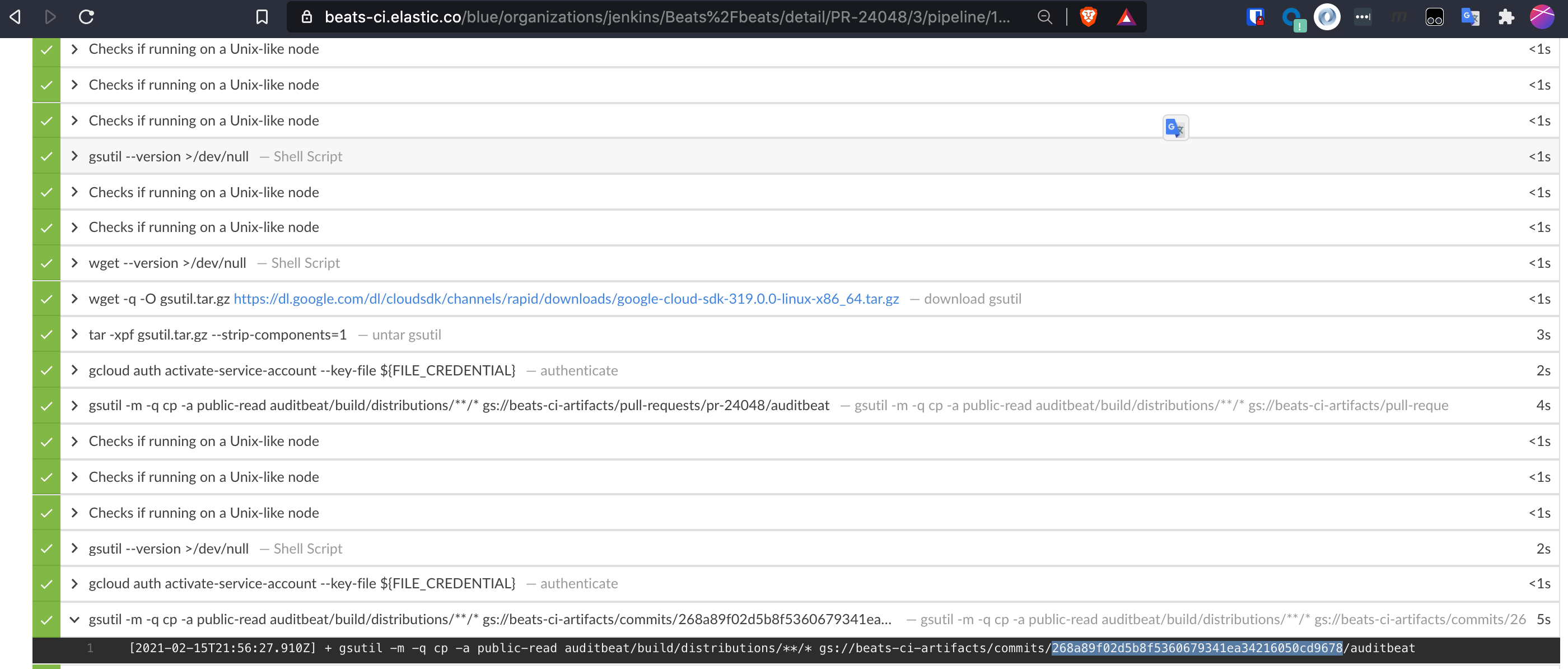Click the Bitwarden extension icon
This screenshot has width=1568, height=669.
click(x=1254, y=17)
